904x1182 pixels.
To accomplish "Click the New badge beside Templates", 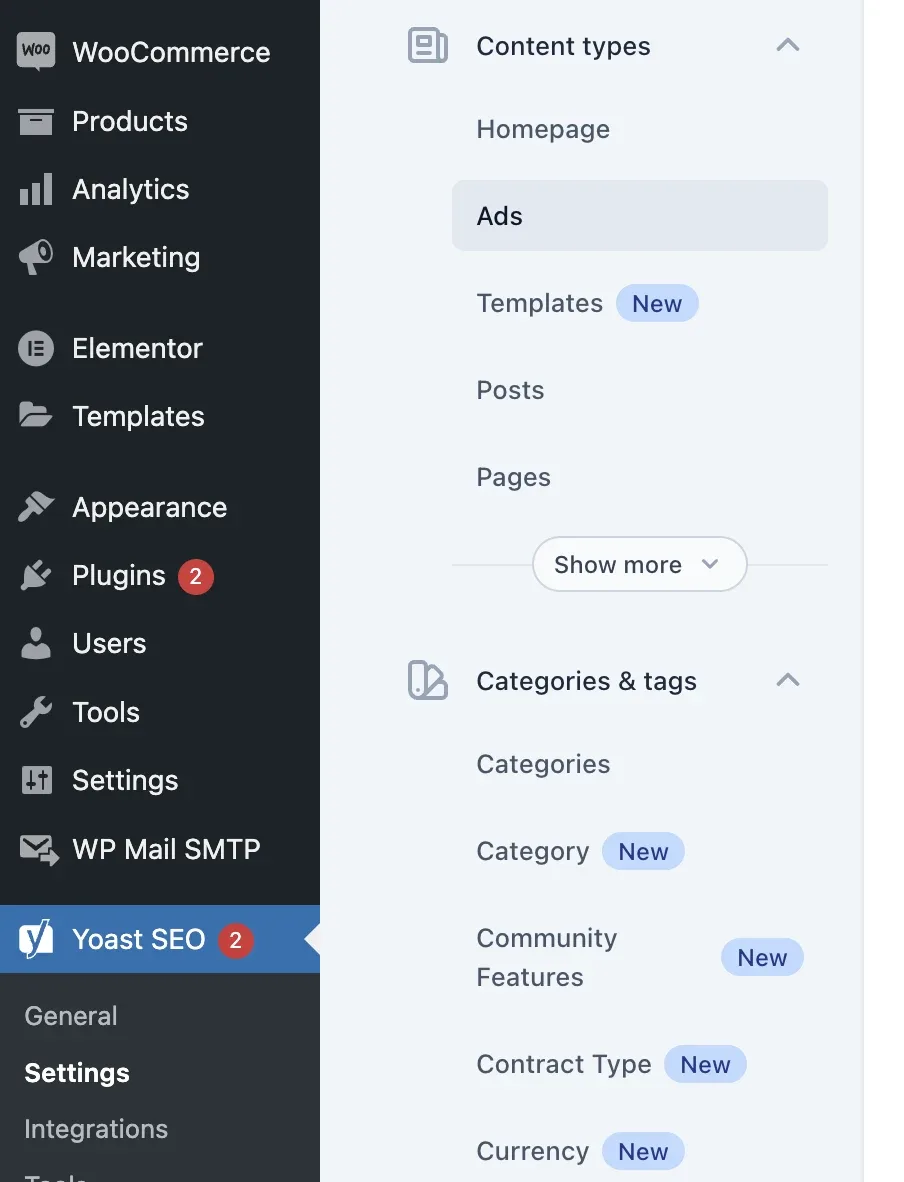I will click(657, 303).
